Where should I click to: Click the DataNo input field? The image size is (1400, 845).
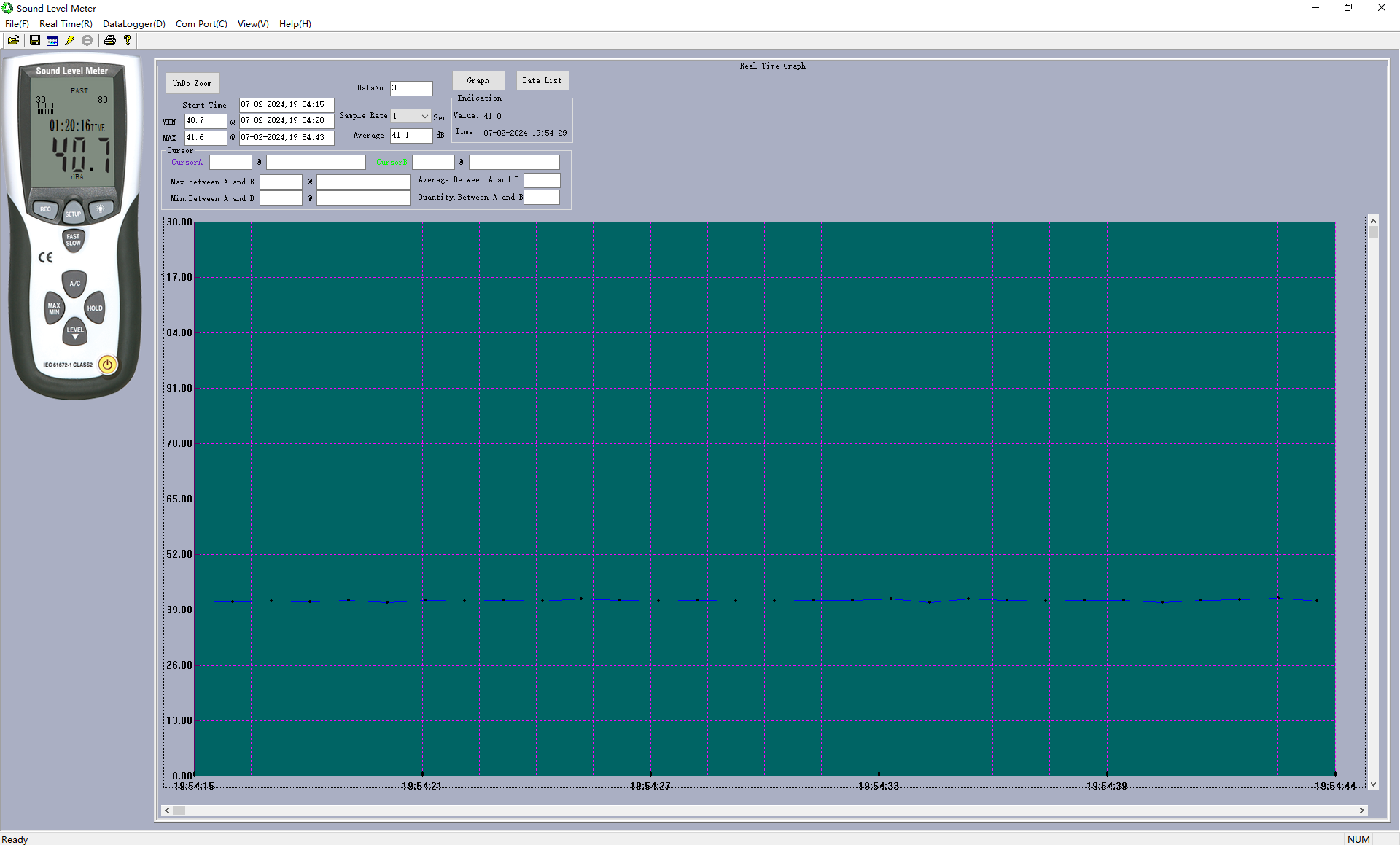[x=411, y=88]
